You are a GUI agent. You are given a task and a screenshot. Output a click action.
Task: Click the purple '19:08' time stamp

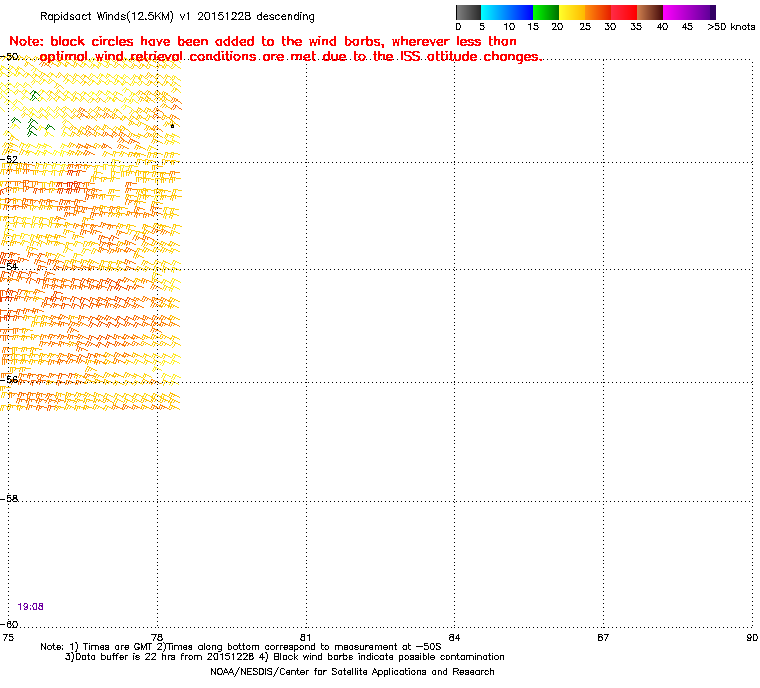click(31, 607)
